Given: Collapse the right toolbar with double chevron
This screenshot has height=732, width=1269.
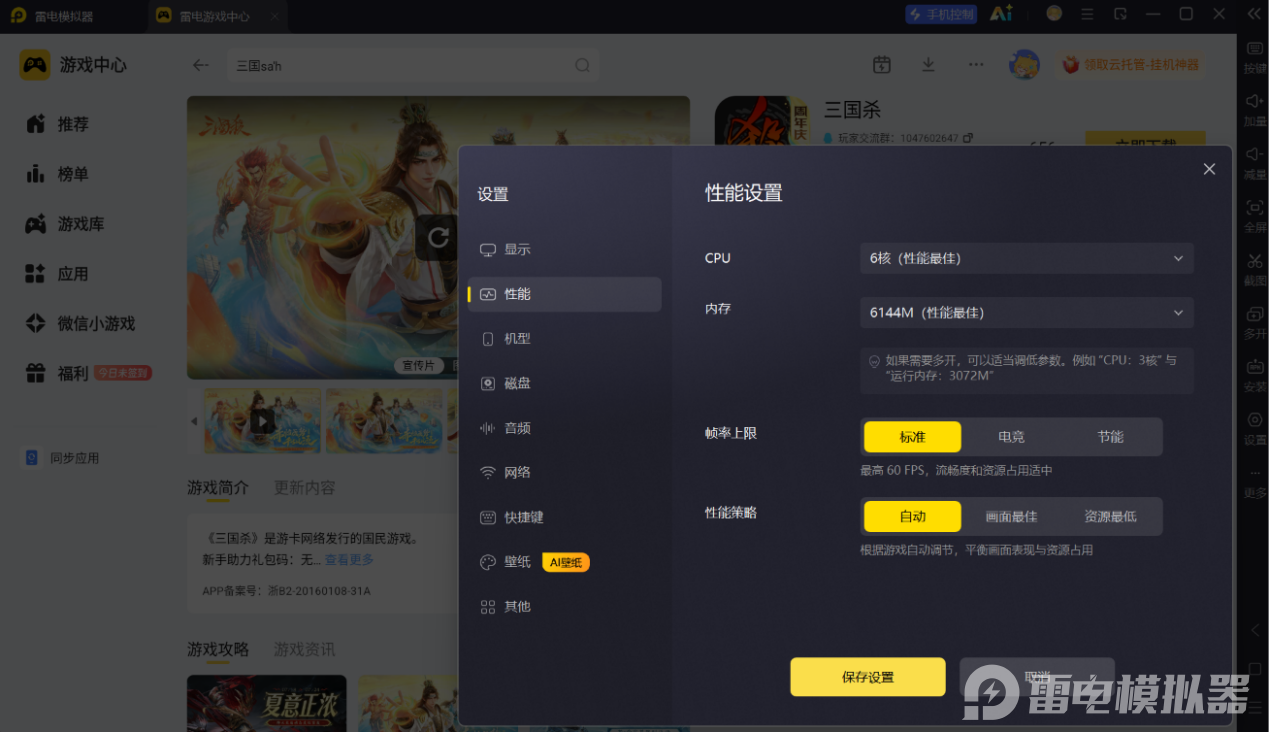Looking at the screenshot, I should click(1254, 14).
